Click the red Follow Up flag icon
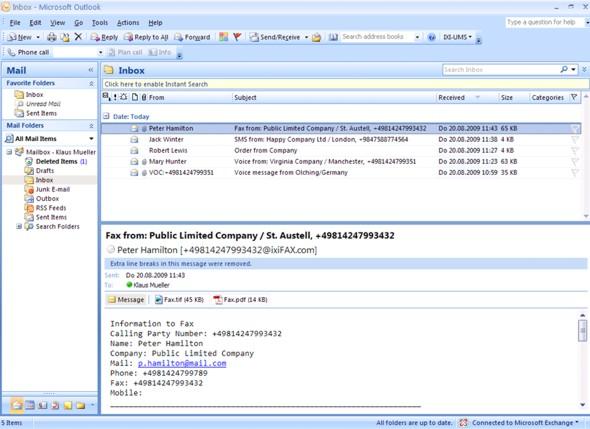 (x=237, y=37)
